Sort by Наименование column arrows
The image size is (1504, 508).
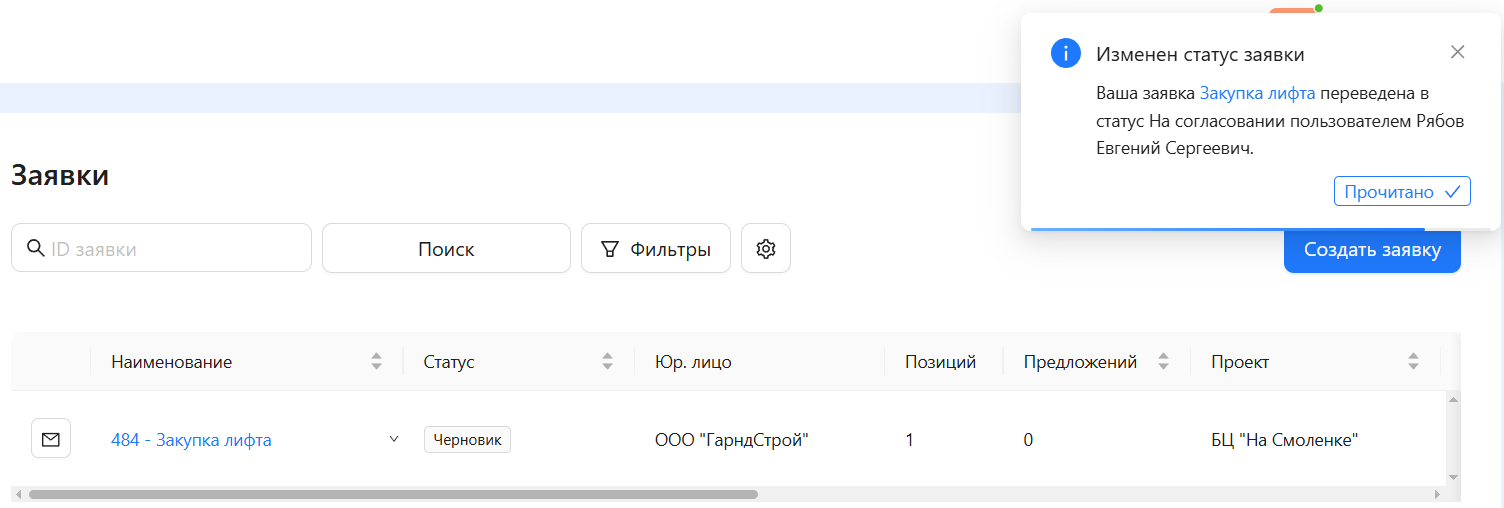pyautogui.click(x=376, y=362)
